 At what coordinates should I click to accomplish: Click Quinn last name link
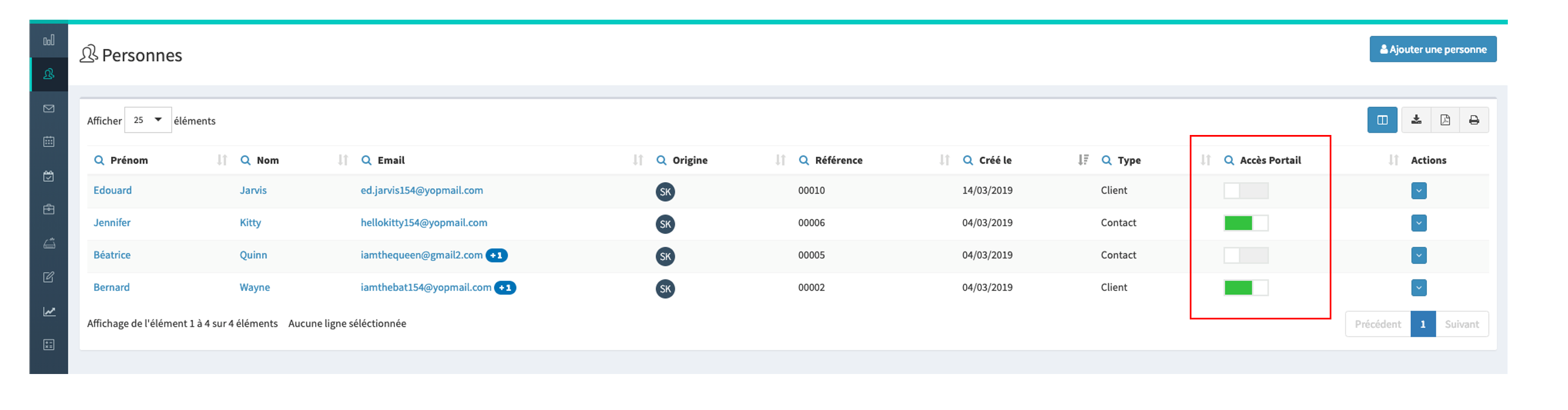[x=253, y=255]
